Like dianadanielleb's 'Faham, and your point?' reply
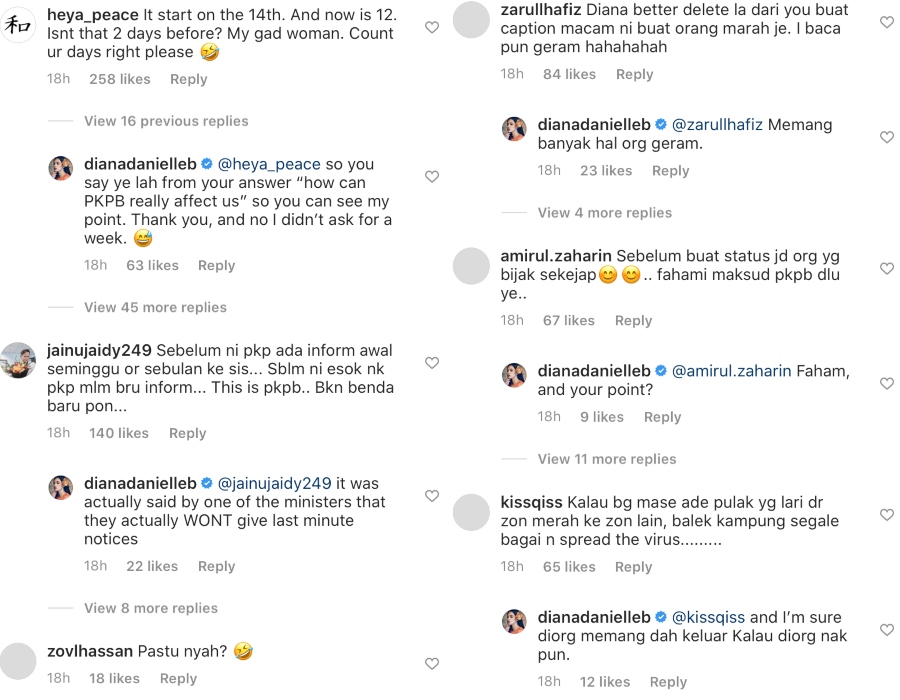The height and width of the screenshot is (700, 900). click(x=886, y=383)
